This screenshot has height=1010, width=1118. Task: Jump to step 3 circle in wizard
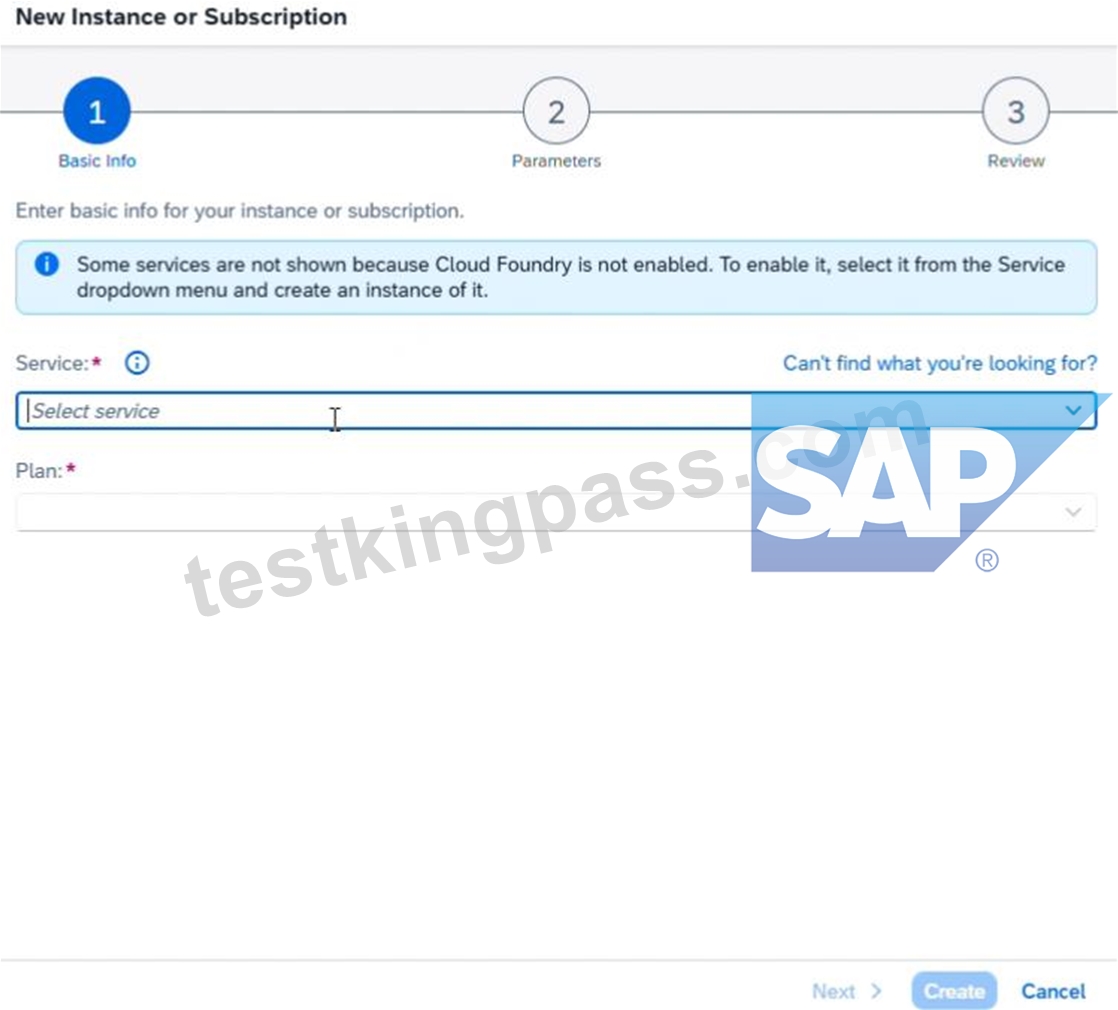[x=1015, y=110]
